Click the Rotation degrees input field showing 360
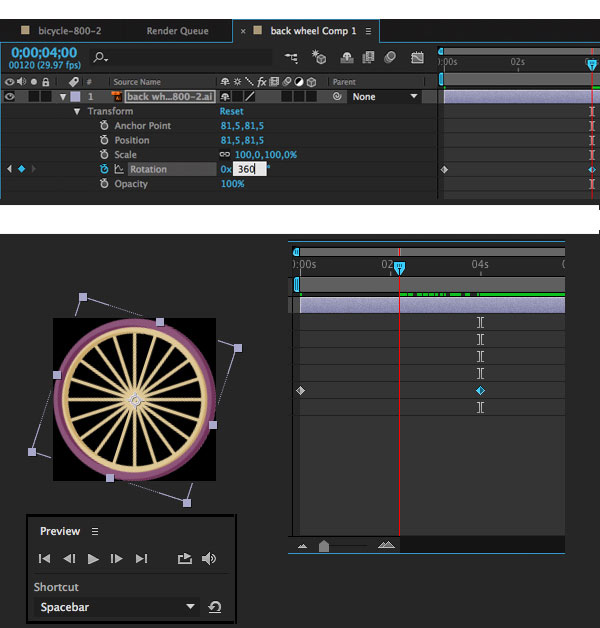Viewport: 600px width, 628px height. [x=249, y=169]
